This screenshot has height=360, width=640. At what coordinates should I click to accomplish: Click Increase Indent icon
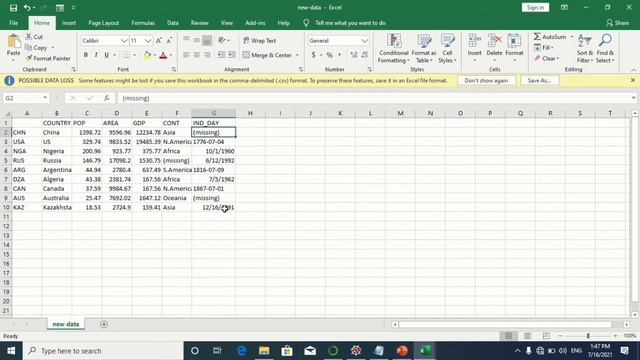point(231,55)
